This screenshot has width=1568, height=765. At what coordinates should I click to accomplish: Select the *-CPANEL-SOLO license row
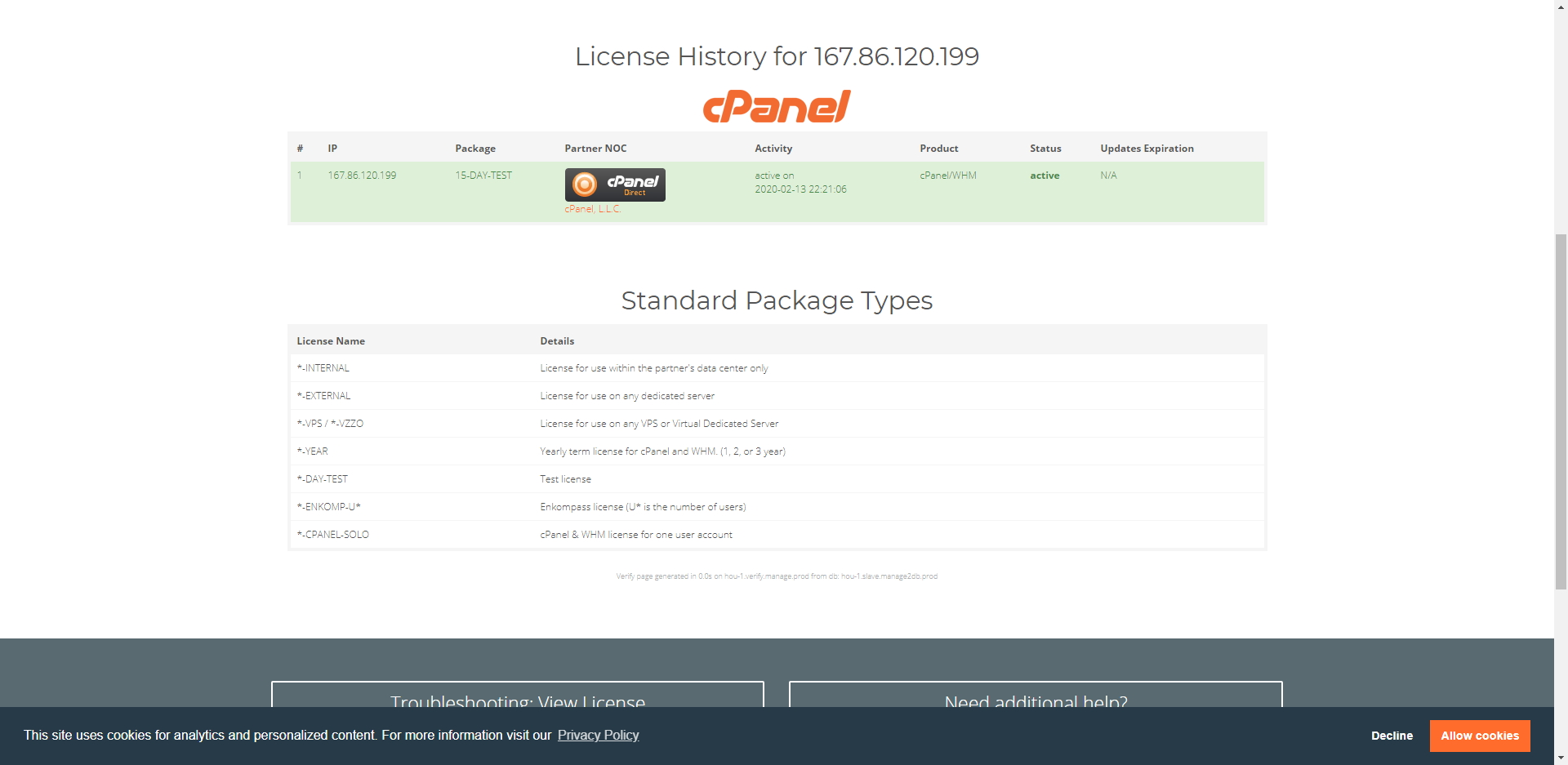pyautogui.click(x=333, y=535)
